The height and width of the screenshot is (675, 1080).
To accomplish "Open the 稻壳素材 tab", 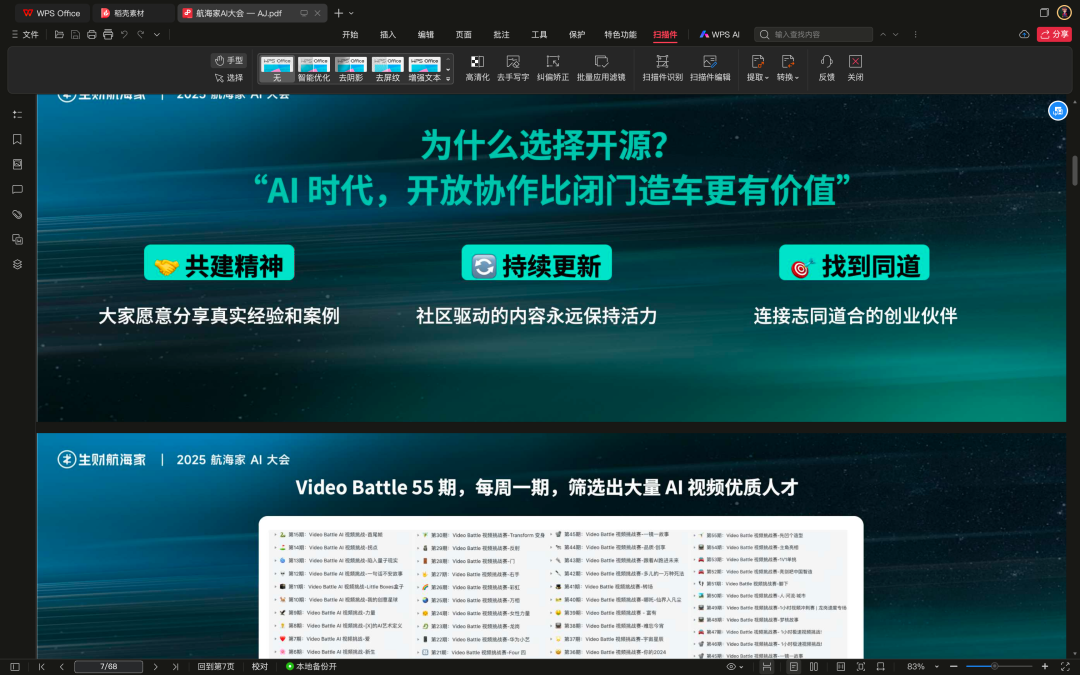I will coord(133,13).
